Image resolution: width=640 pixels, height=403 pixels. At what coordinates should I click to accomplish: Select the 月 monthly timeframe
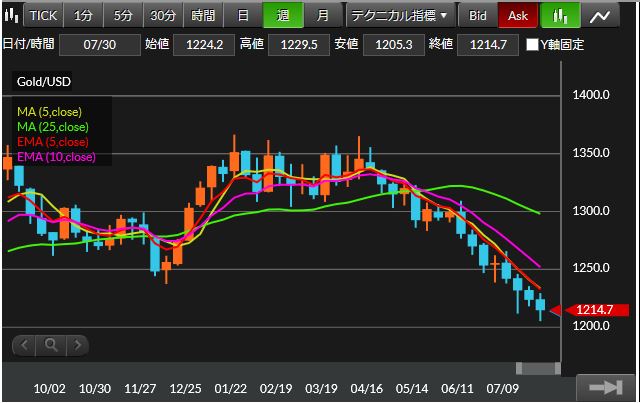click(x=323, y=16)
